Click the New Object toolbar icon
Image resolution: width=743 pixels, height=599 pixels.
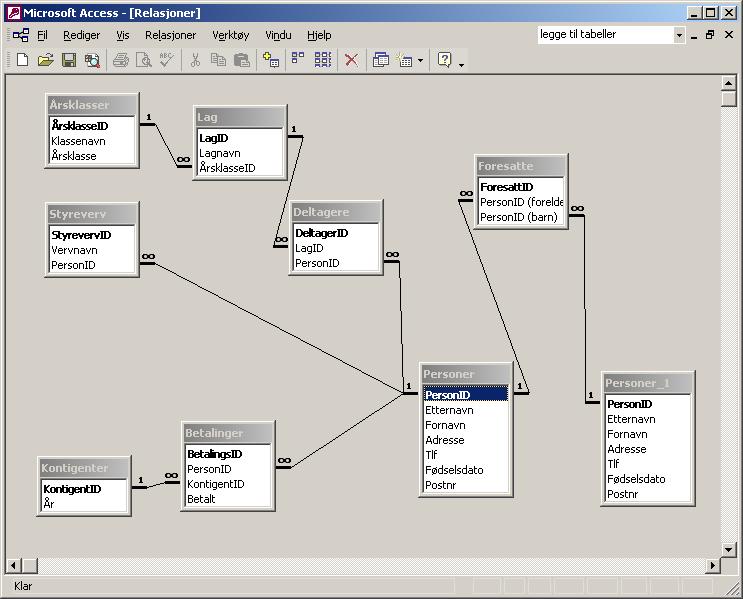click(x=405, y=60)
